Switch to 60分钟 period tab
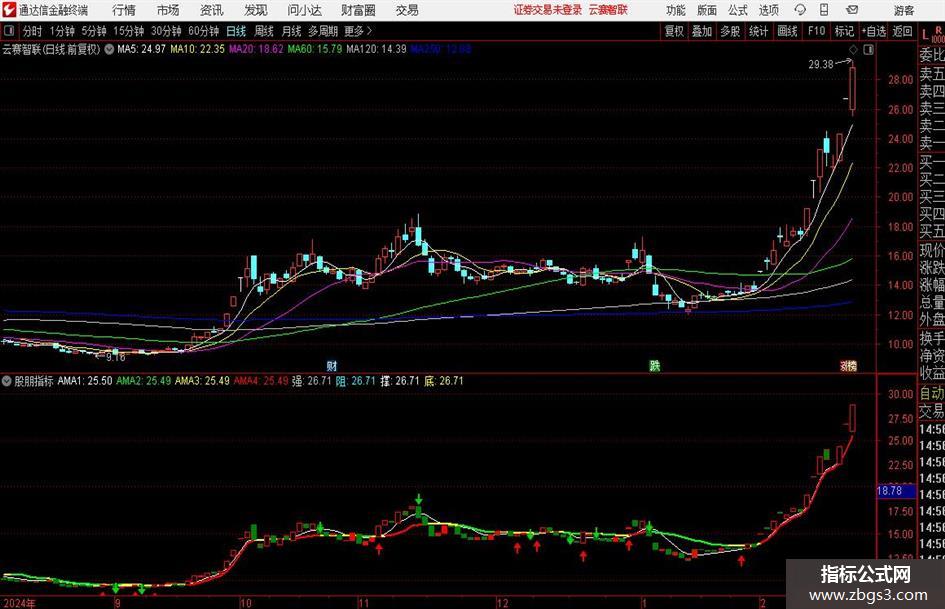 pyautogui.click(x=203, y=31)
